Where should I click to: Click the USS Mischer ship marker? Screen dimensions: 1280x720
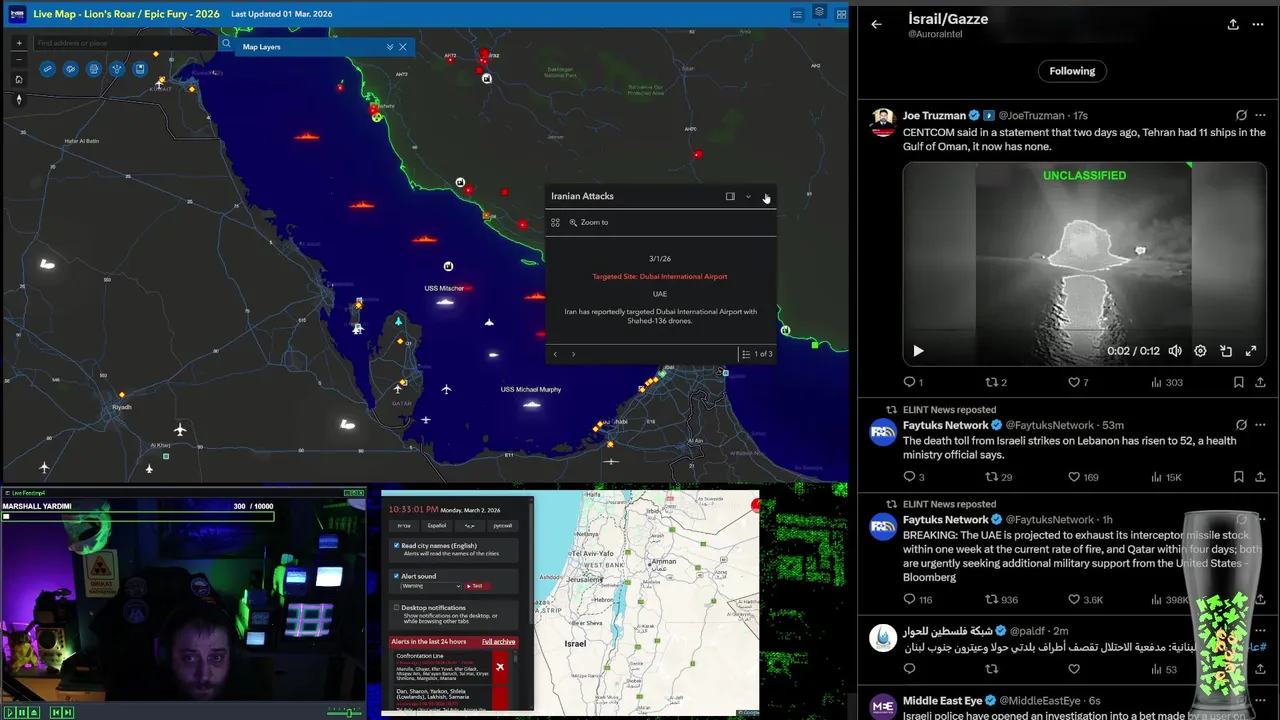coord(445,301)
